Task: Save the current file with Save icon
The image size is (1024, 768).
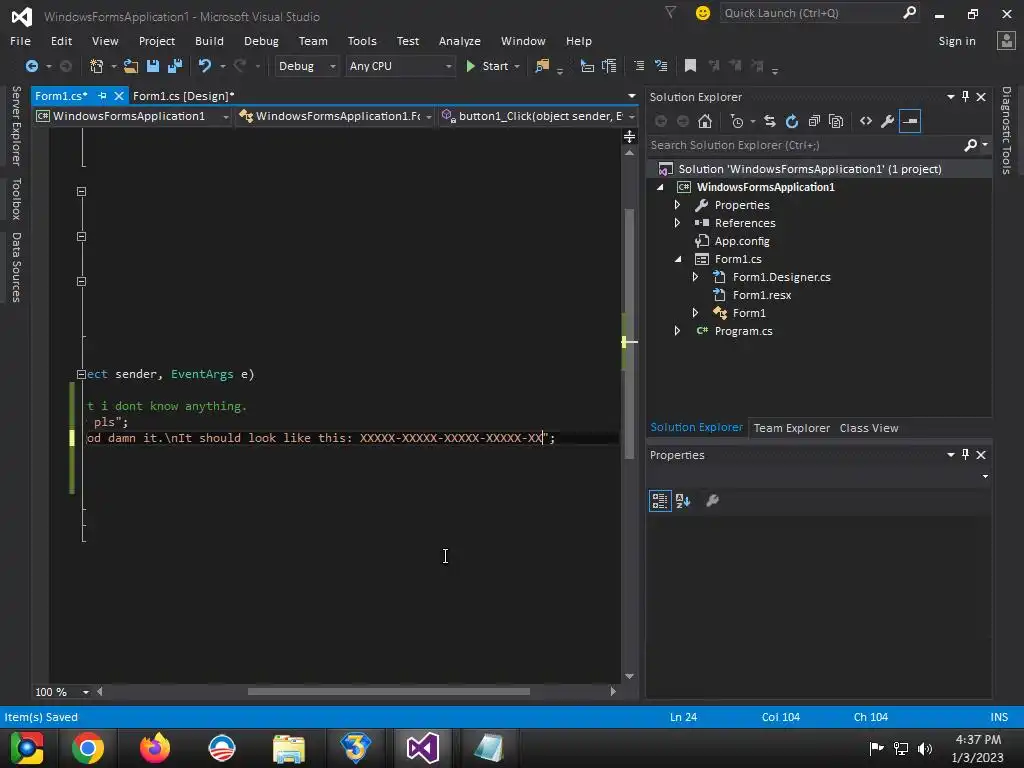Action: tap(153, 66)
